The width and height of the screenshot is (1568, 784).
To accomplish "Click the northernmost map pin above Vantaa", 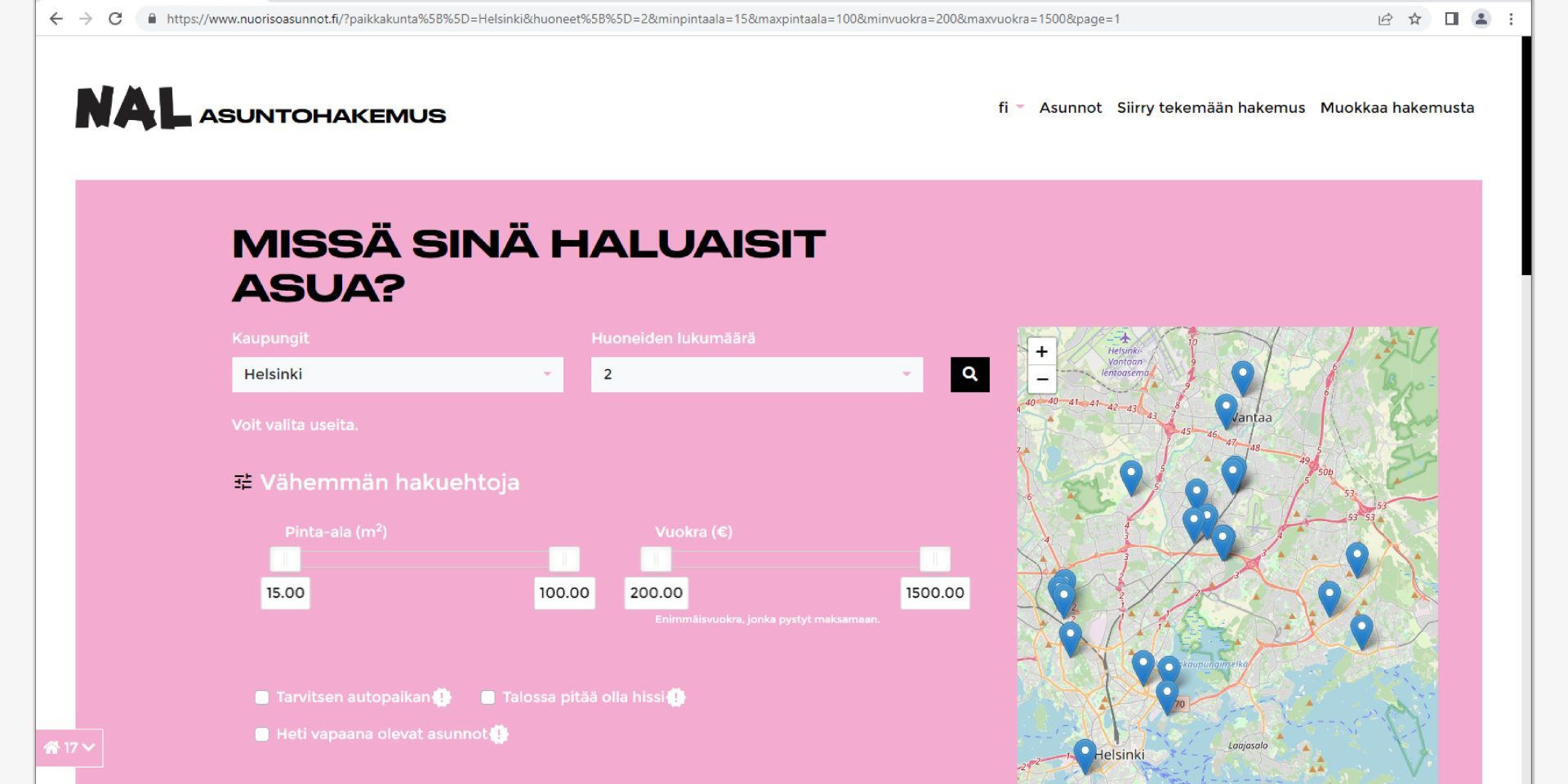I will tap(1242, 377).
